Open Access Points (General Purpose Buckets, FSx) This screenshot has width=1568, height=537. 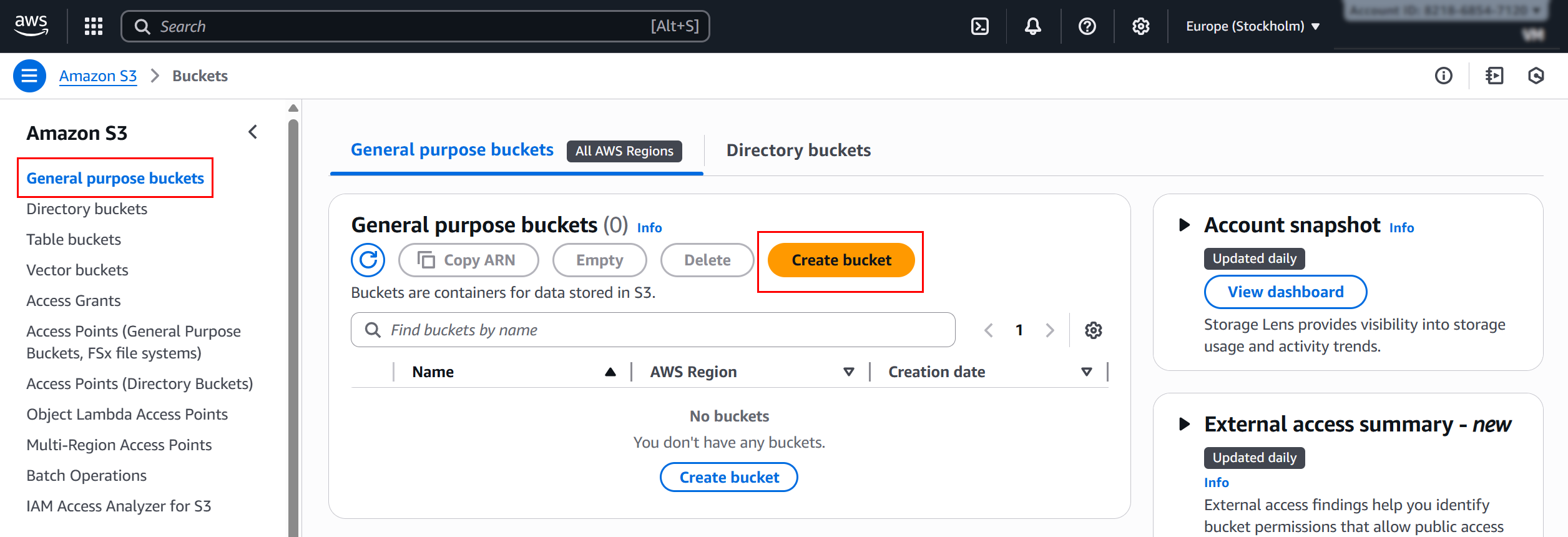tap(134, 342)
